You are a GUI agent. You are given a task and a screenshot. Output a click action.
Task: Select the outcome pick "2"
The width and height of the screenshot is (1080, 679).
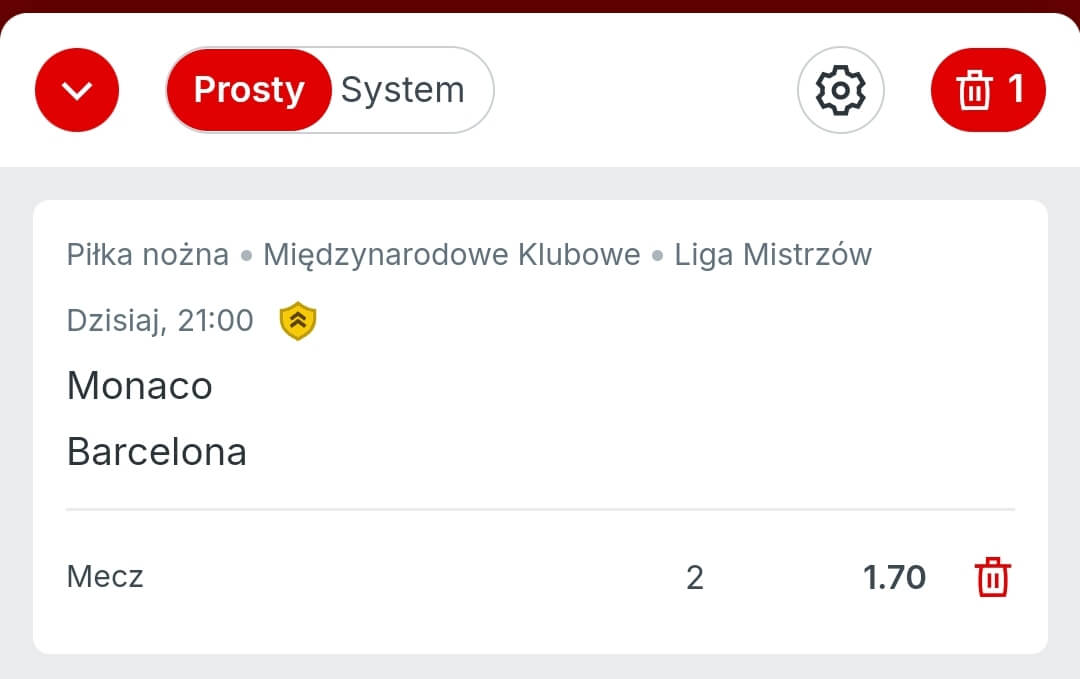coord(695,578)
